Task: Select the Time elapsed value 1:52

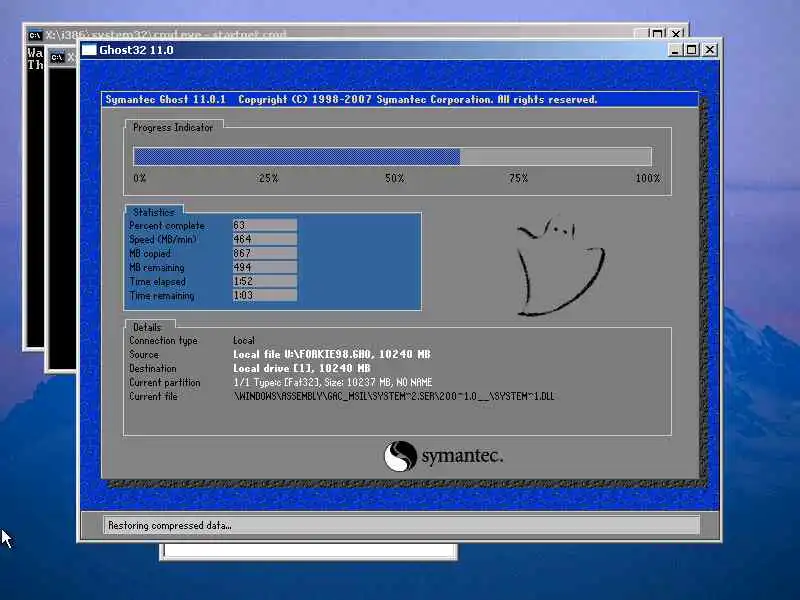Action: tap(265, 281)
